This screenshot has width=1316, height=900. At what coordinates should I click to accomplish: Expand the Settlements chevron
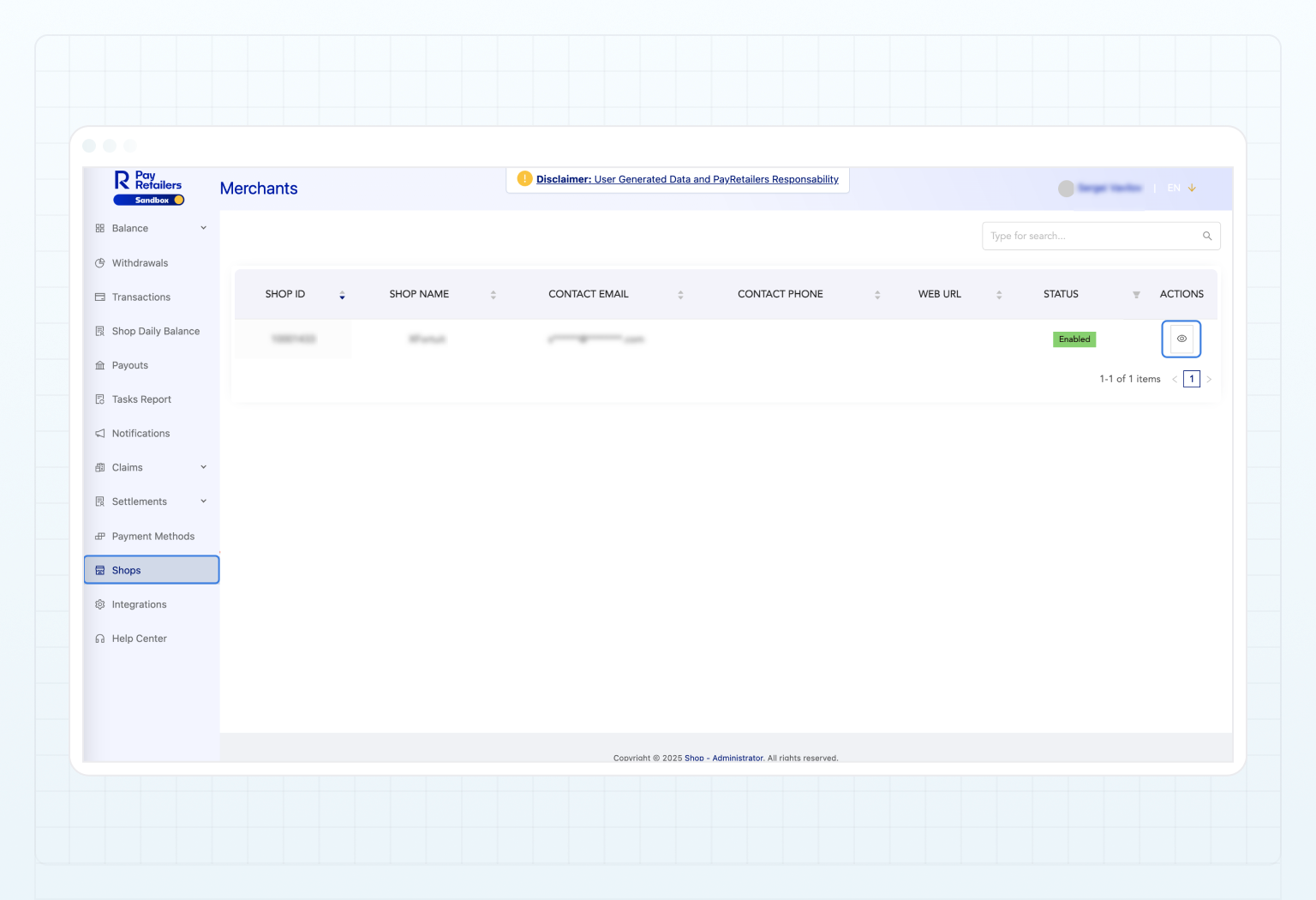click(x=204, y=501)
